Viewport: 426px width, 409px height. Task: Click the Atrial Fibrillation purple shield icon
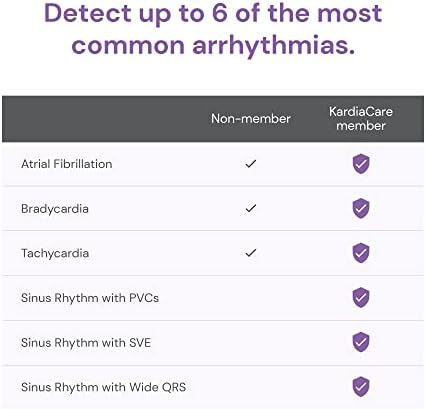361,164
